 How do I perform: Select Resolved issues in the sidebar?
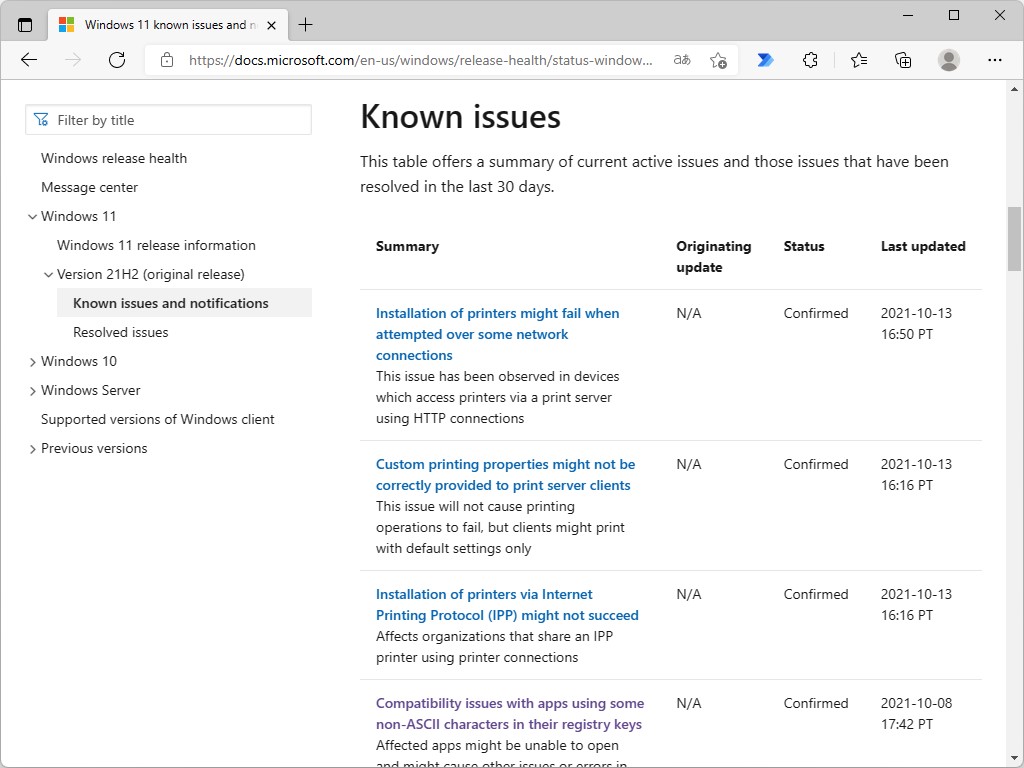(121, 332)
